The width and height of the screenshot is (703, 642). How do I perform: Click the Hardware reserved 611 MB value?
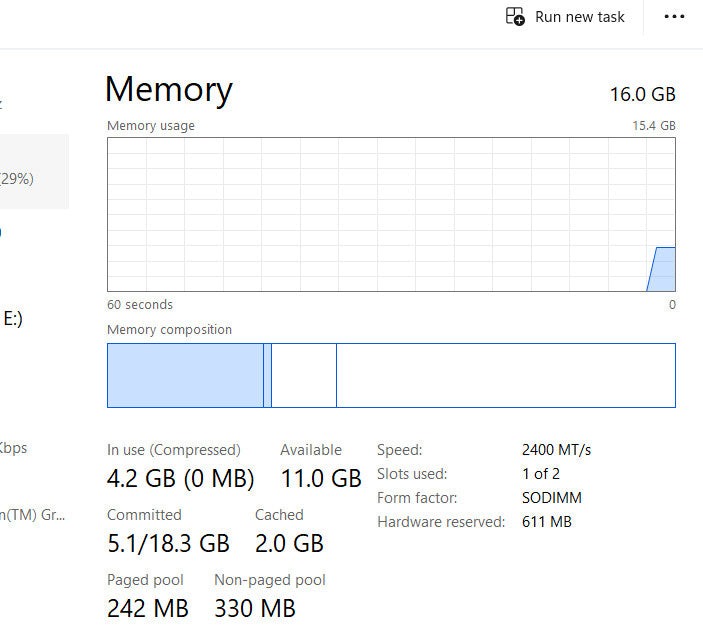pyautogui.click(x=547, y=522)
